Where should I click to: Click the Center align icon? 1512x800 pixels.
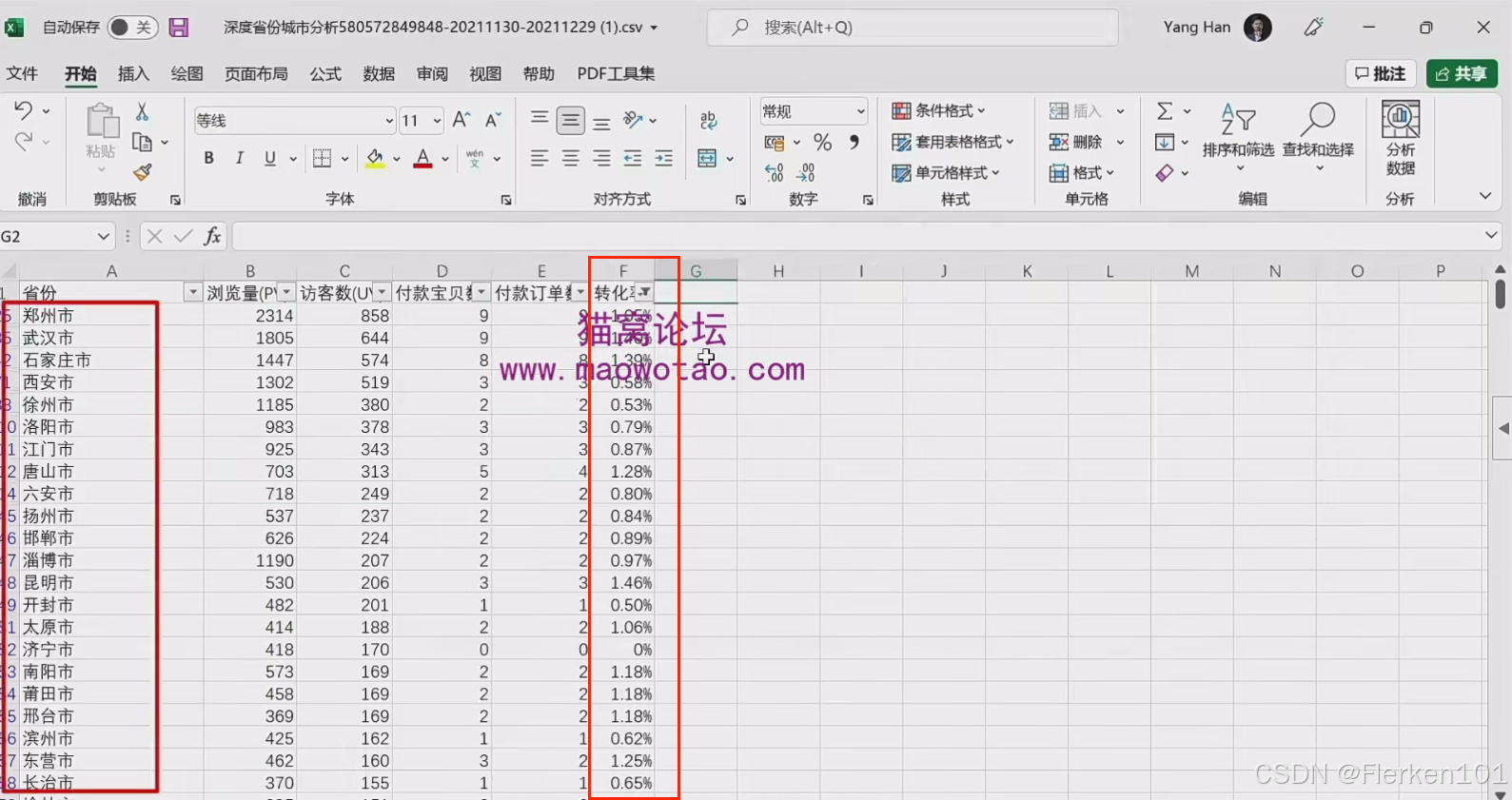tap(571, 158)
